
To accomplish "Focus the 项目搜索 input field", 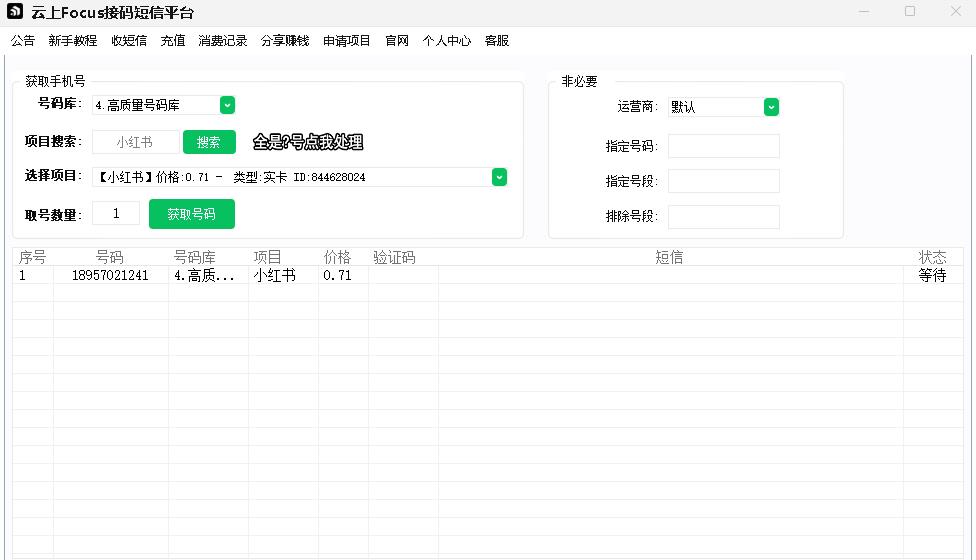I will click(x=136, y=142).
